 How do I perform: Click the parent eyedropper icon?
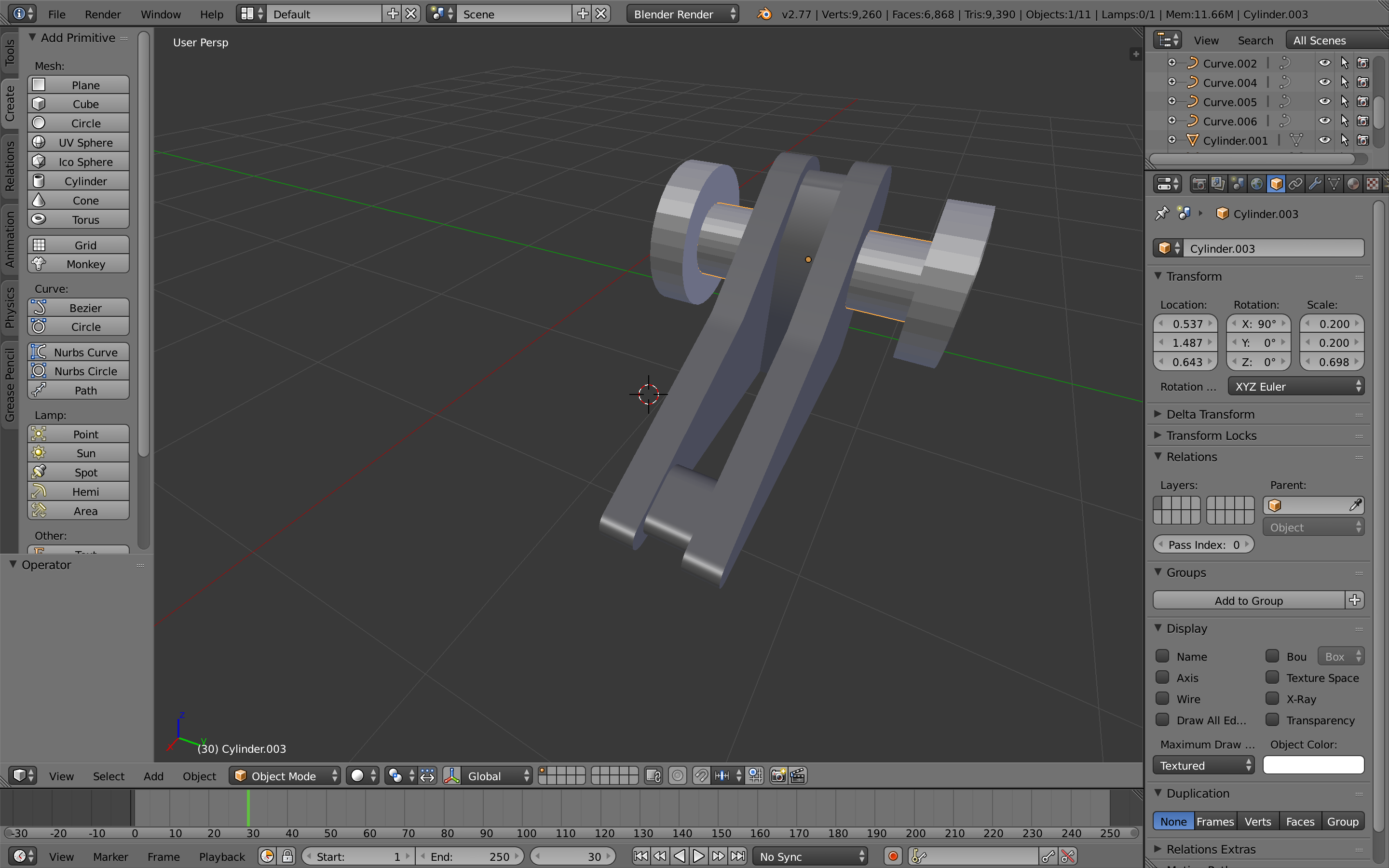tap(1355, 505)
